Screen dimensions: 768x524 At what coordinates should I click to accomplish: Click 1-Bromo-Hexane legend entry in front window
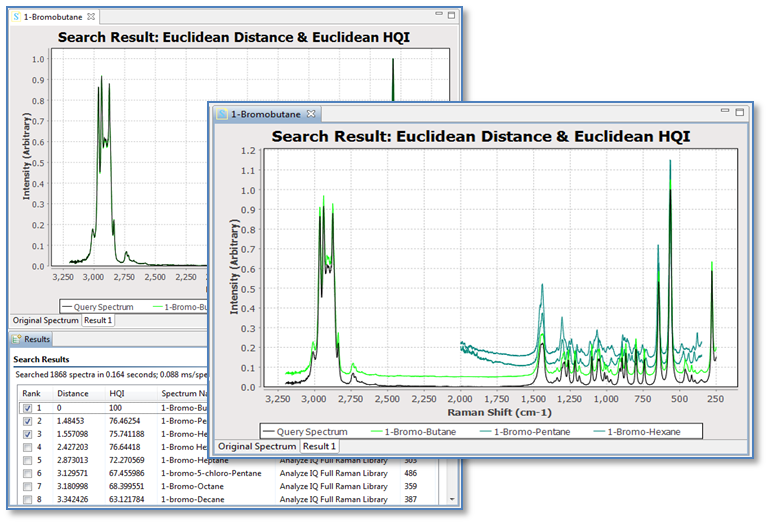coord(637,432)
